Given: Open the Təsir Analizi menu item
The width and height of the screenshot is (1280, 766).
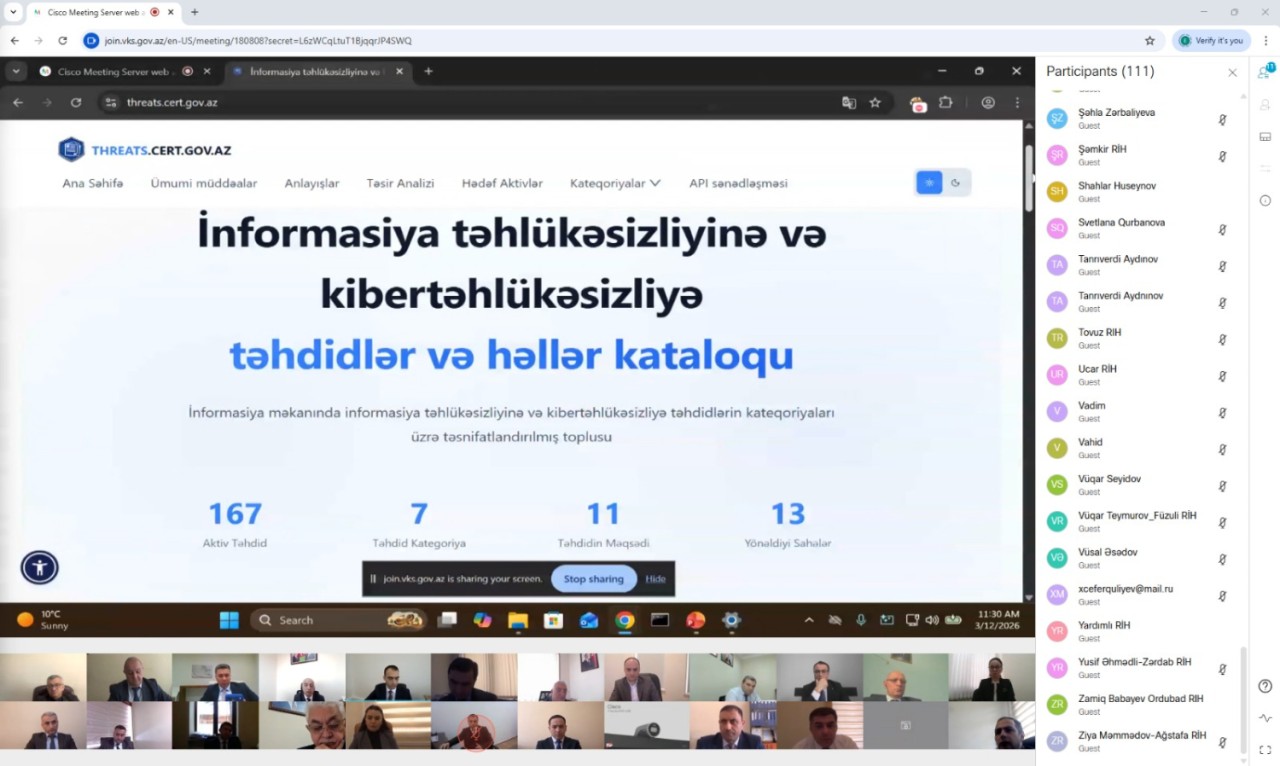Looking at the screenshot, I should tap(400, 183).
